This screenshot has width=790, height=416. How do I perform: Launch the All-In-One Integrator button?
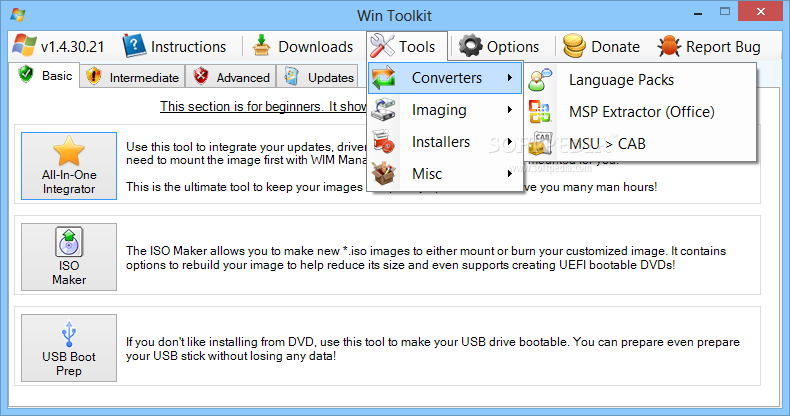[69, 166]
